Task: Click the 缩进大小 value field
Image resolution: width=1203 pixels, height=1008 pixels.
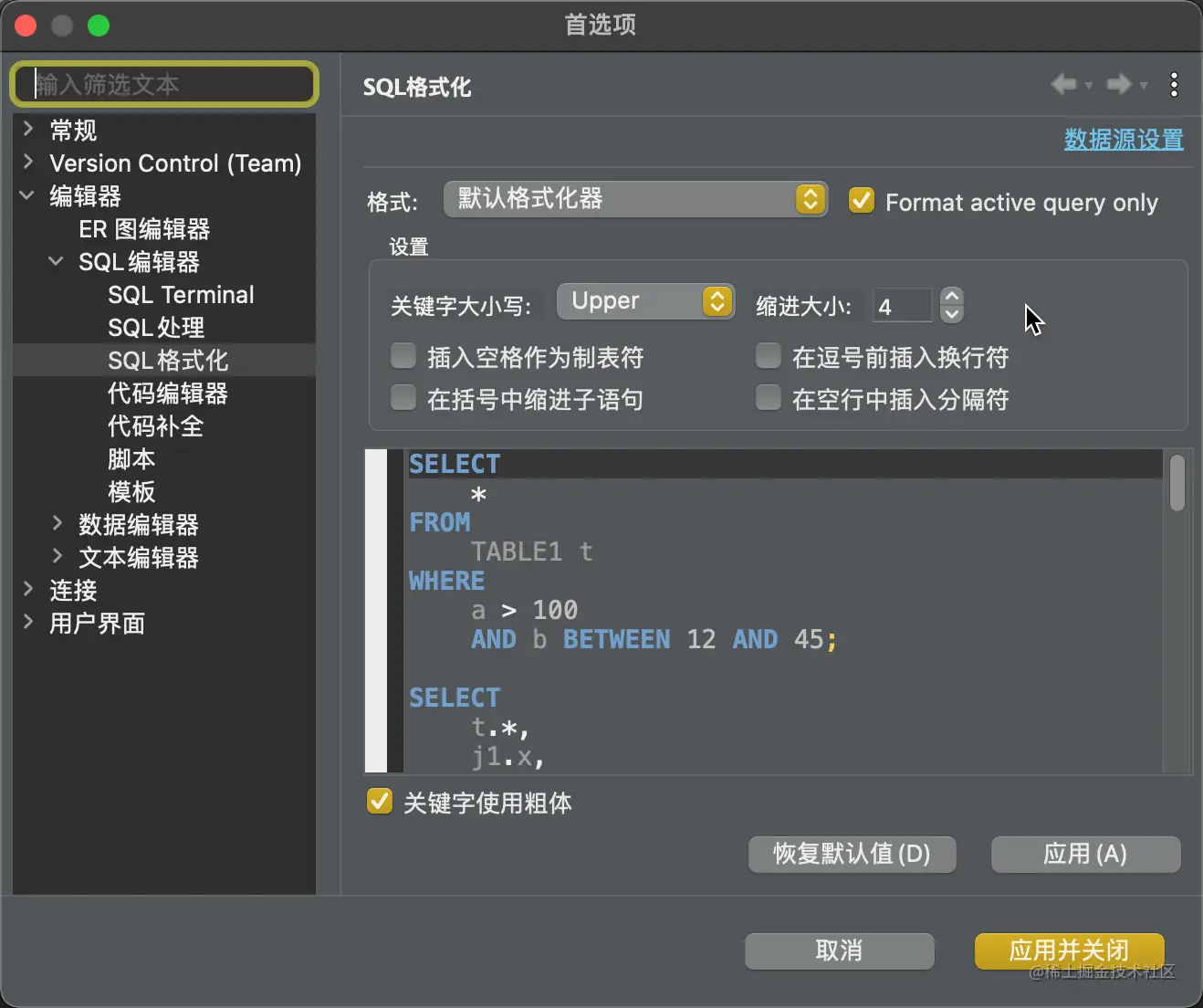Action: point(902,306)
